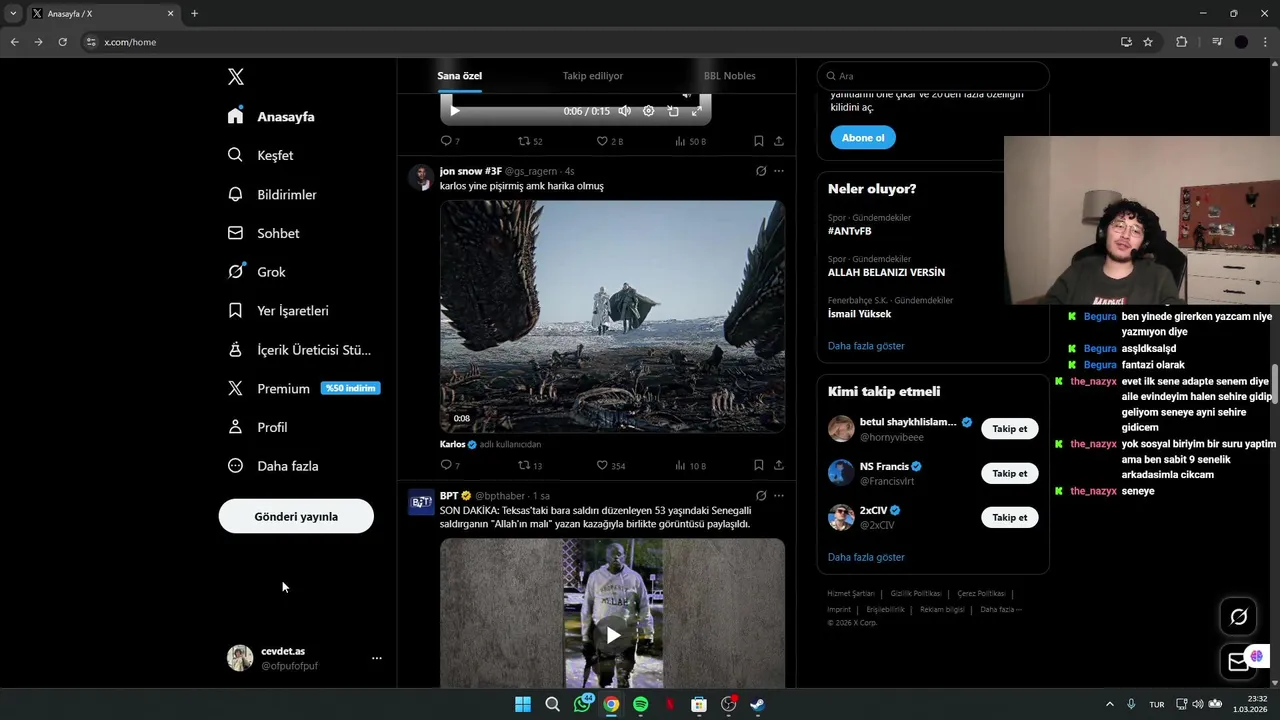The height and width of the screenshot is (720, 1280).
Task: Open BPT profile avatar
Action: tap(421, 502)
